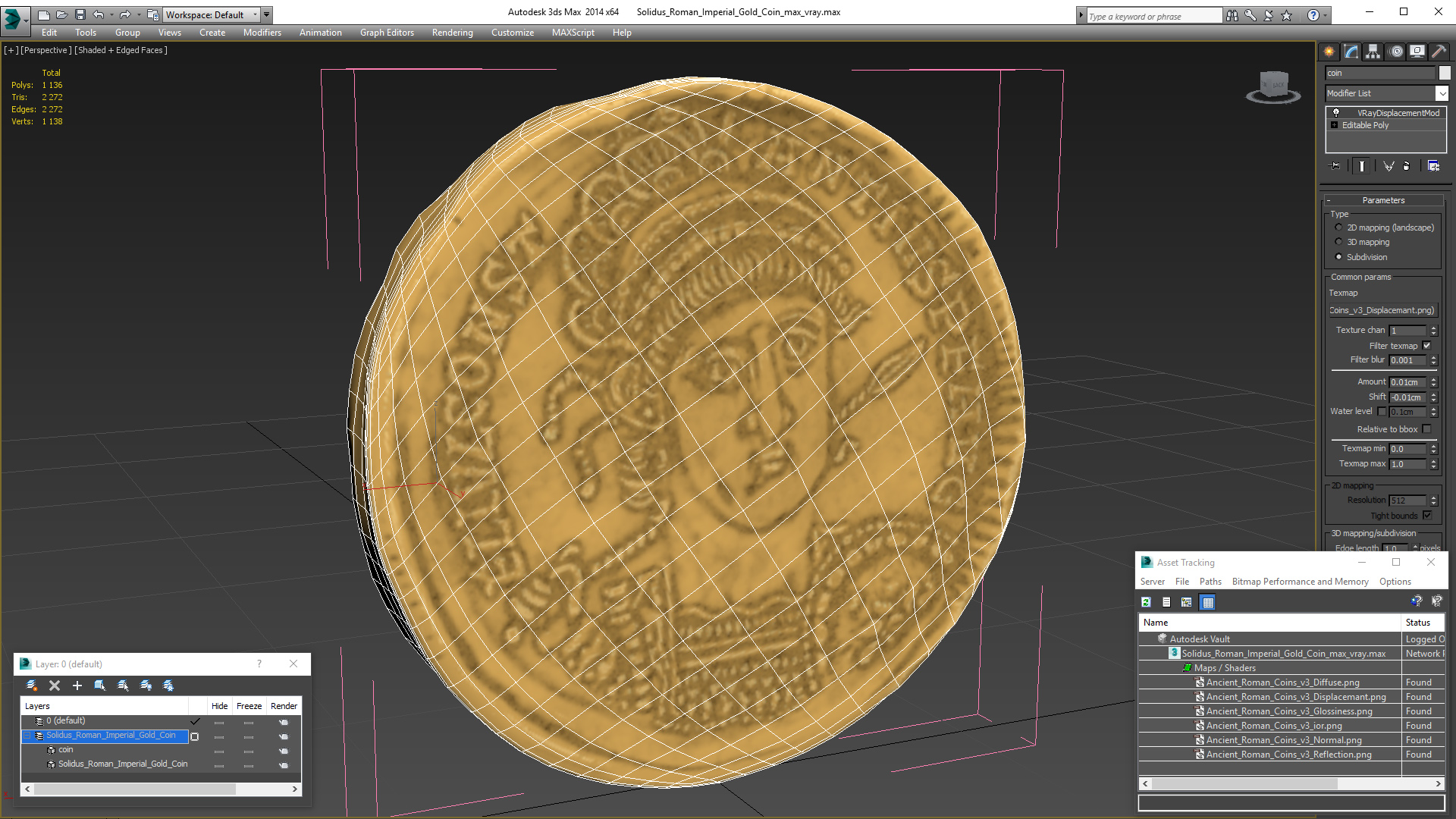1456x819 pixels.
Task: Toggle VRayDisplacementMod lightbulb on/off
Action: [x=1336, y=112]
